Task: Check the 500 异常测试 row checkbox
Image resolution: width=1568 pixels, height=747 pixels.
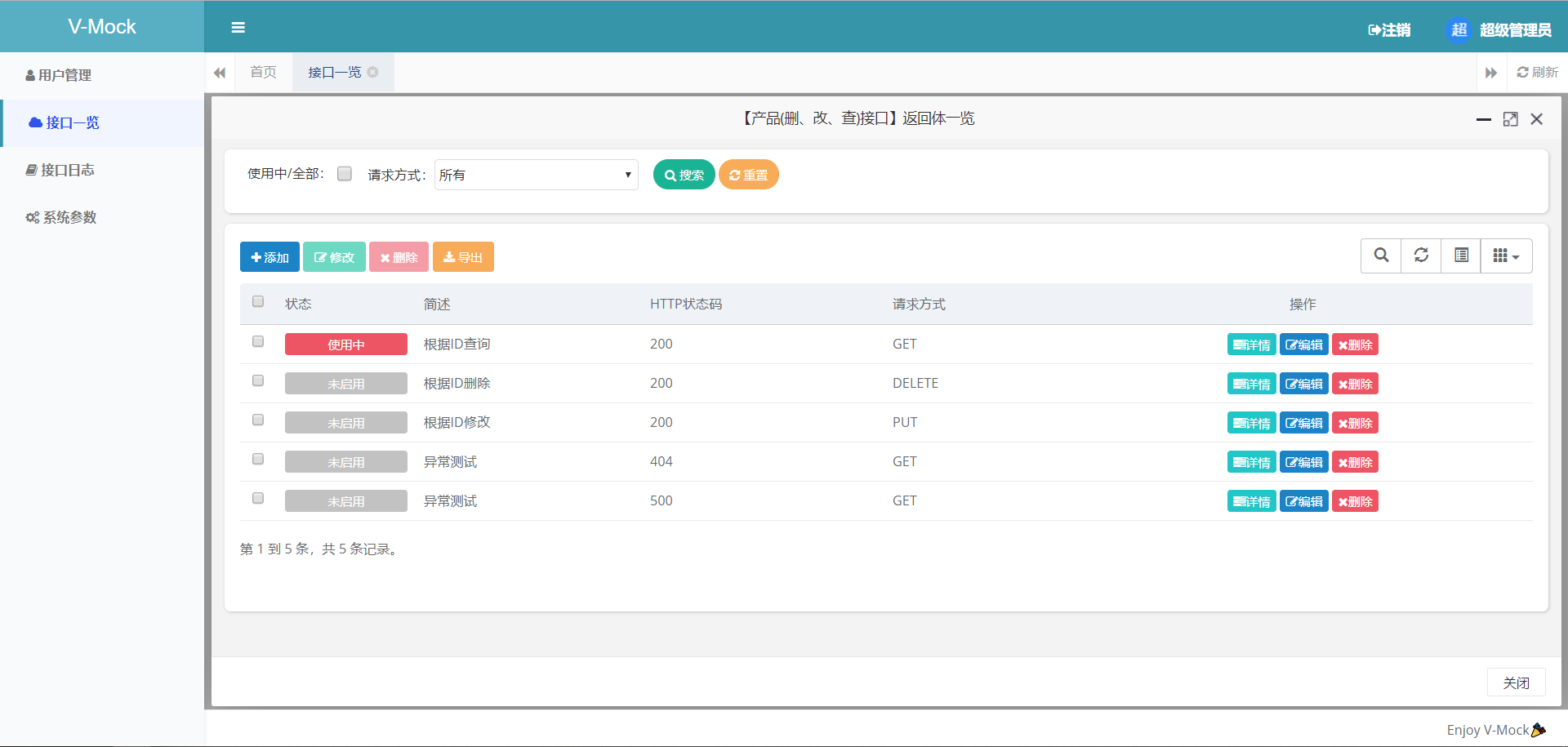Action: [258, 498]
